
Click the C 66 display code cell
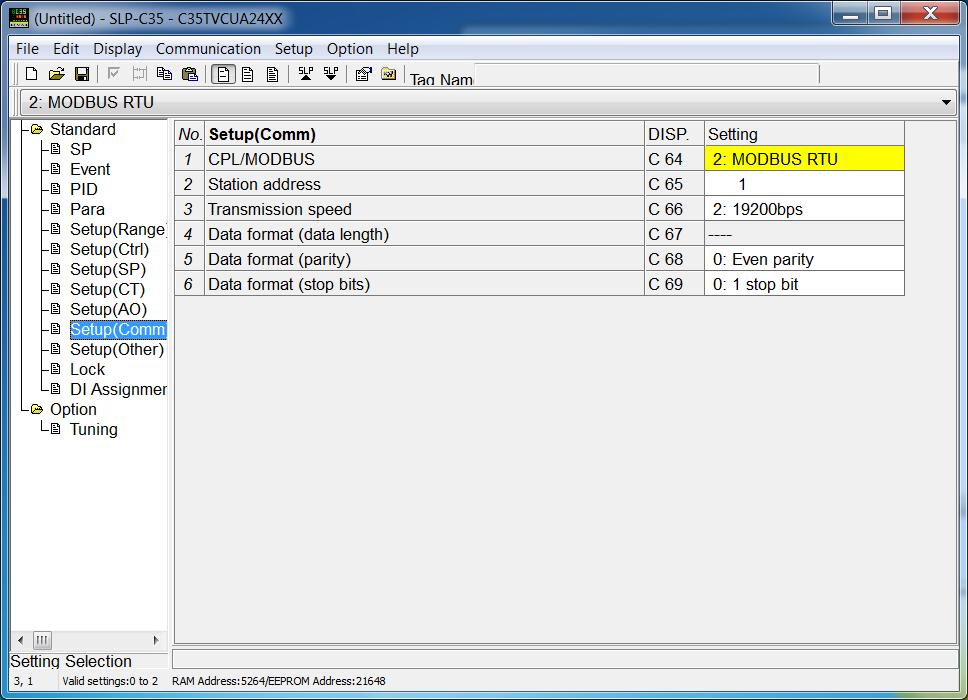click(674, 209)
